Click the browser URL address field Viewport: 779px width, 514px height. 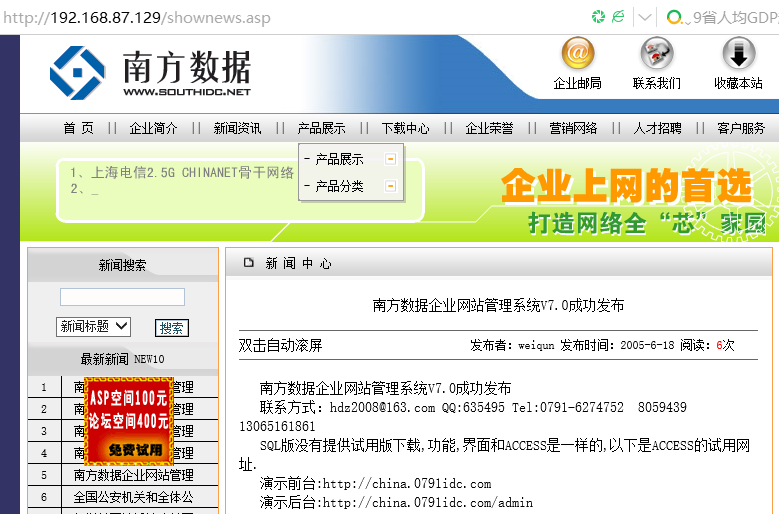point(137,17)
